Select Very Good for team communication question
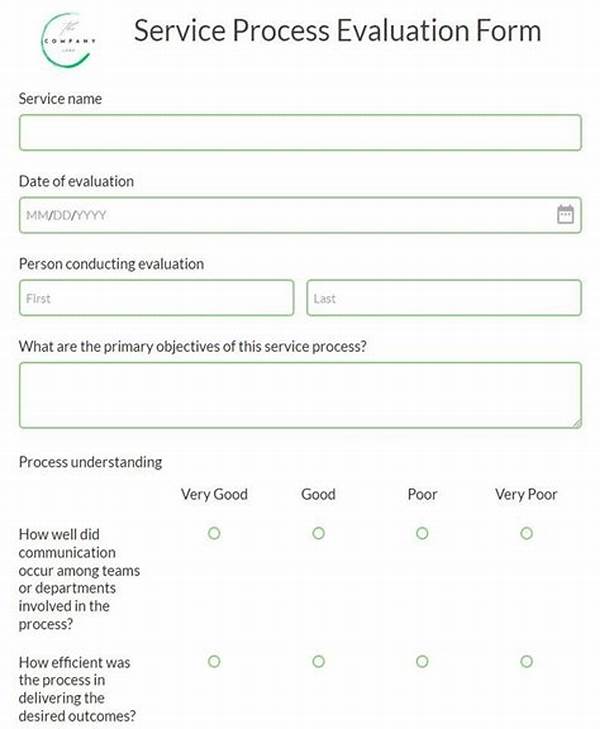The height and width of the screenshot is (729, 600). pos(214,534)
